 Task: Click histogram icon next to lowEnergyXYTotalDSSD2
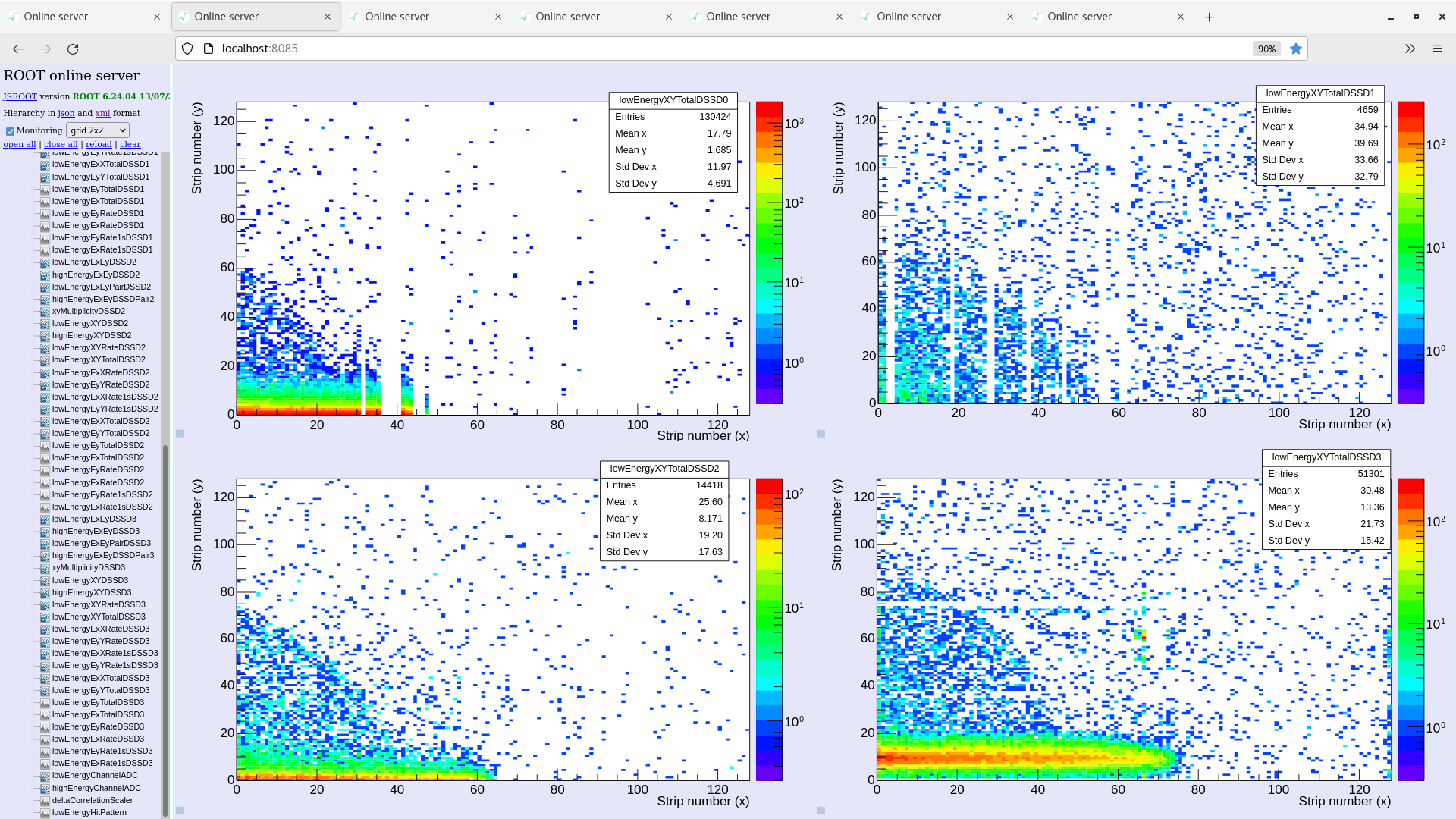[45, 360]
